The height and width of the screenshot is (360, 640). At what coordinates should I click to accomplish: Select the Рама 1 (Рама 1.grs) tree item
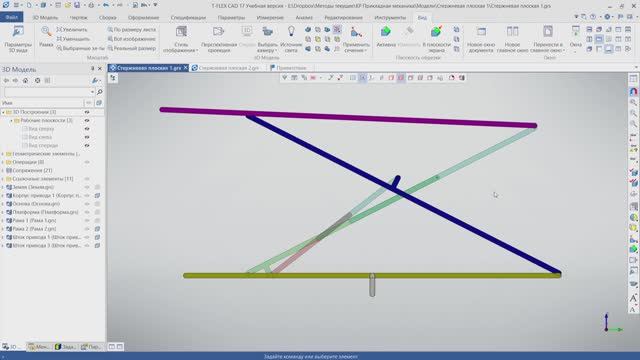click(34, 220)
